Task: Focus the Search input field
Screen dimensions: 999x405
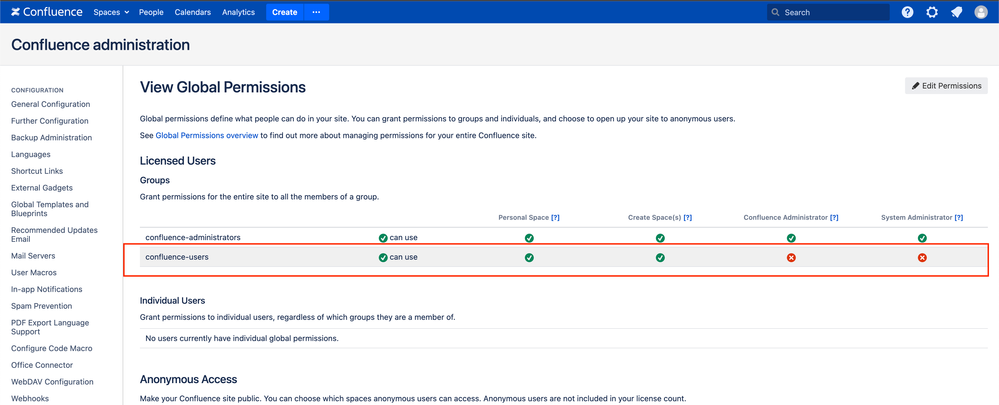Action: (x=828, y=12)
